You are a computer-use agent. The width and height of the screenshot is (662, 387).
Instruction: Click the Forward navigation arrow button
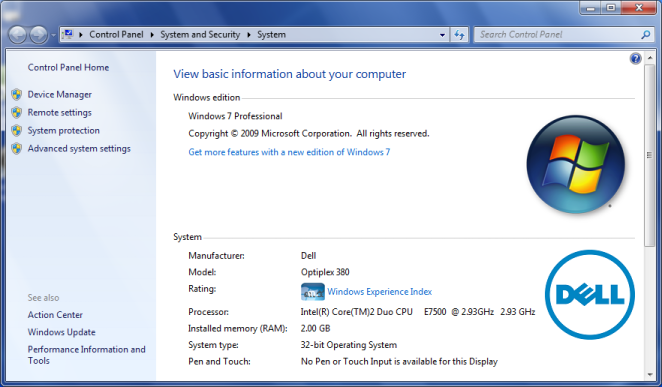(x=38, y=35)
